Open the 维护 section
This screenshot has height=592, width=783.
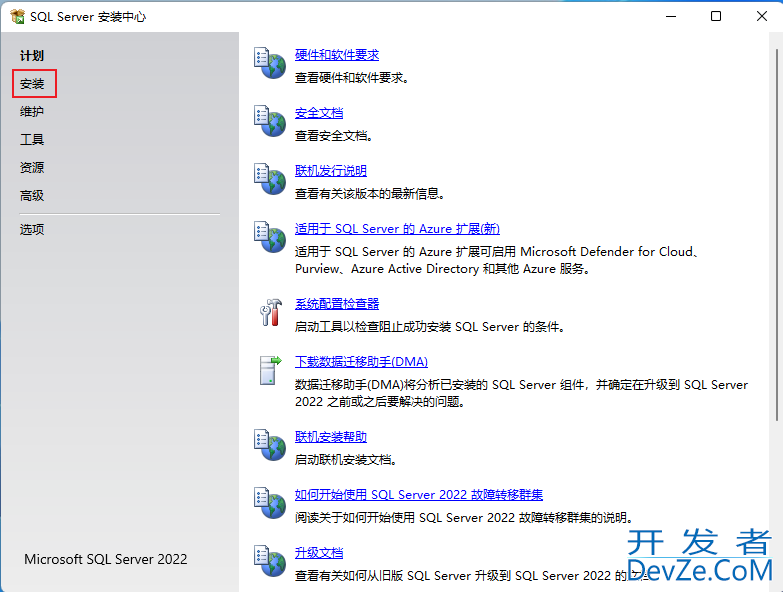pyautogui.click(x=32, y=111)
